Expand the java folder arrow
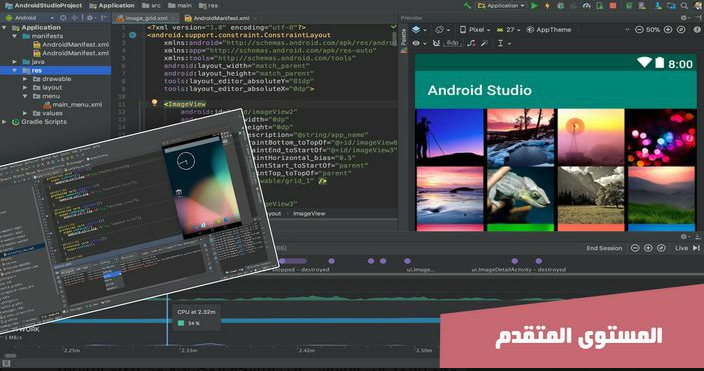 pos(15,62)
